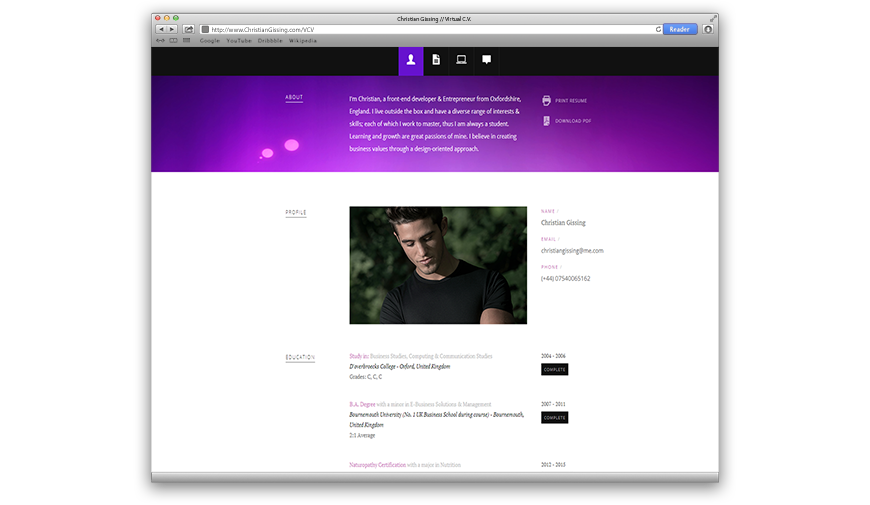This screenshot has width=870, height=505.
Task: Open the YouTube bookmark
Action: coord(239,41)
